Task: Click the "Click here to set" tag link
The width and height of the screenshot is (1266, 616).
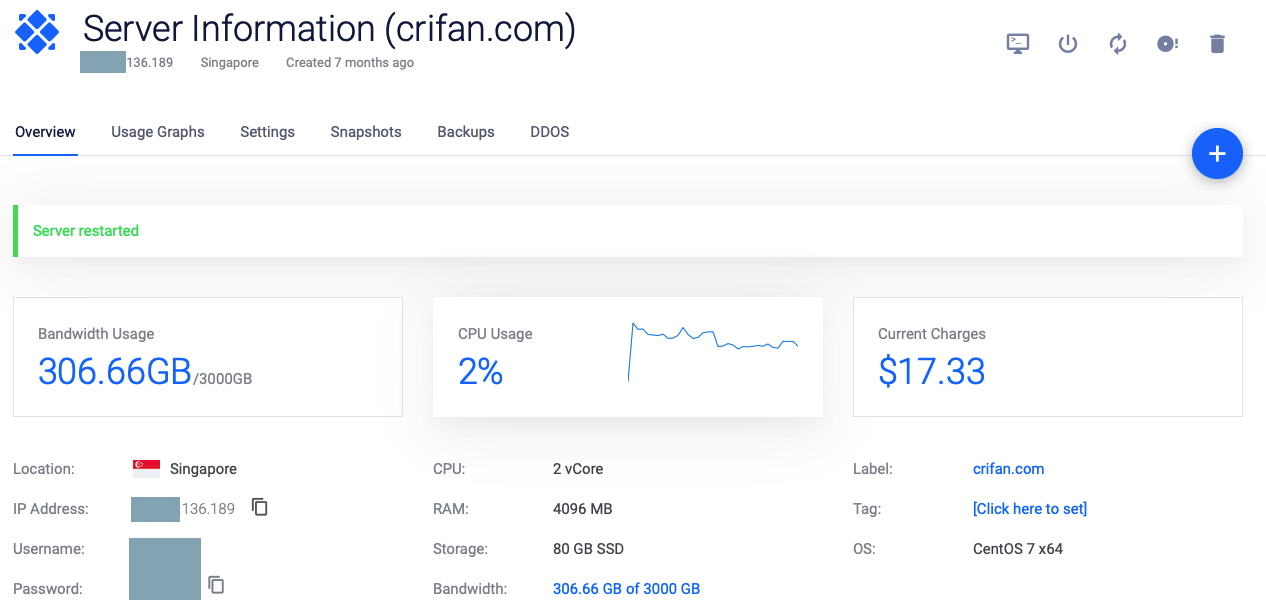Action: pyautogui.click(x=1029, y=509)
